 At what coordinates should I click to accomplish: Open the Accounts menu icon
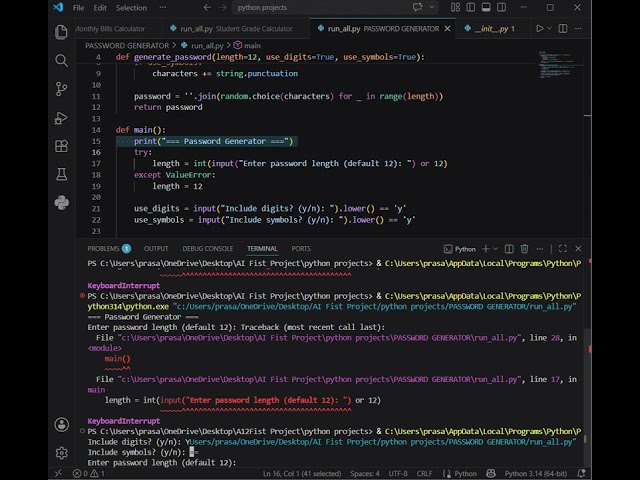tap(61, 424)
